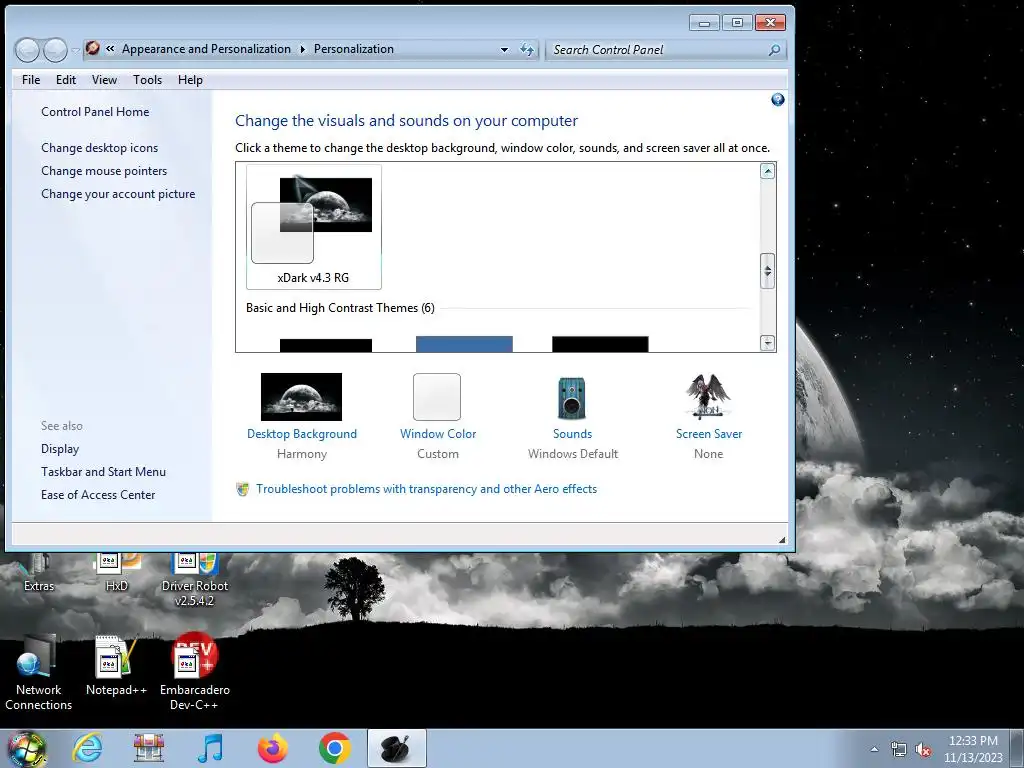Click the theme list scroll down arrow
The width and height of the screenshot is (1024, 768).
click(x=767, y=342)
